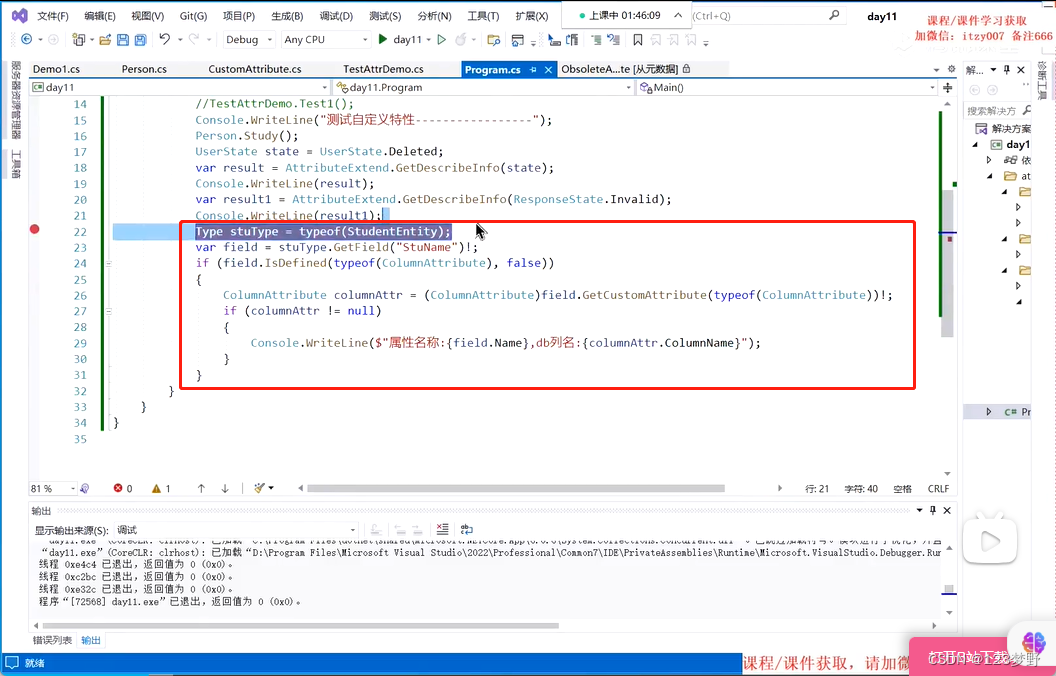Toggle Word Wrap icon in Output panel
1056x676 pixels.
coord(466,529)
